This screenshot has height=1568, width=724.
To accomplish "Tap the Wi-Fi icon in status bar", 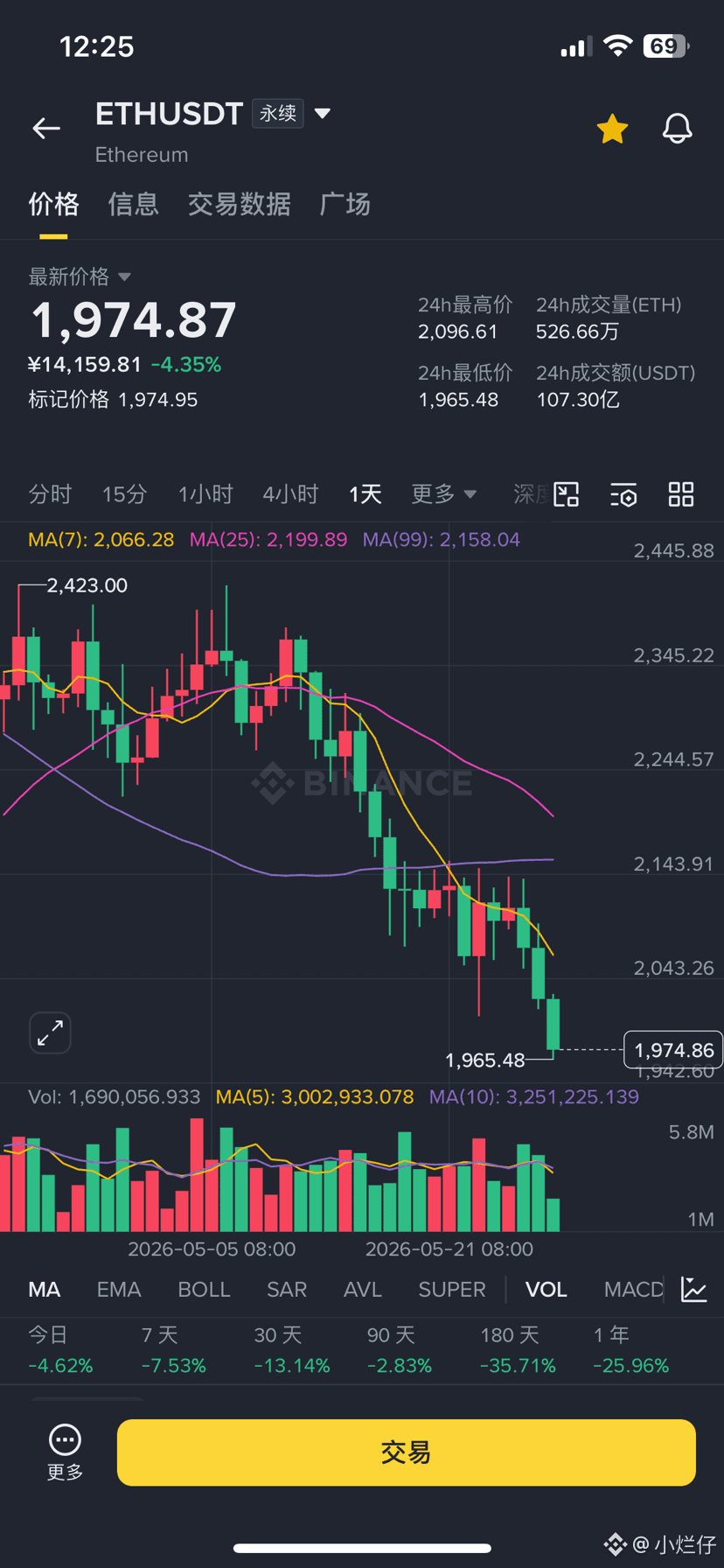I will 617,45.
